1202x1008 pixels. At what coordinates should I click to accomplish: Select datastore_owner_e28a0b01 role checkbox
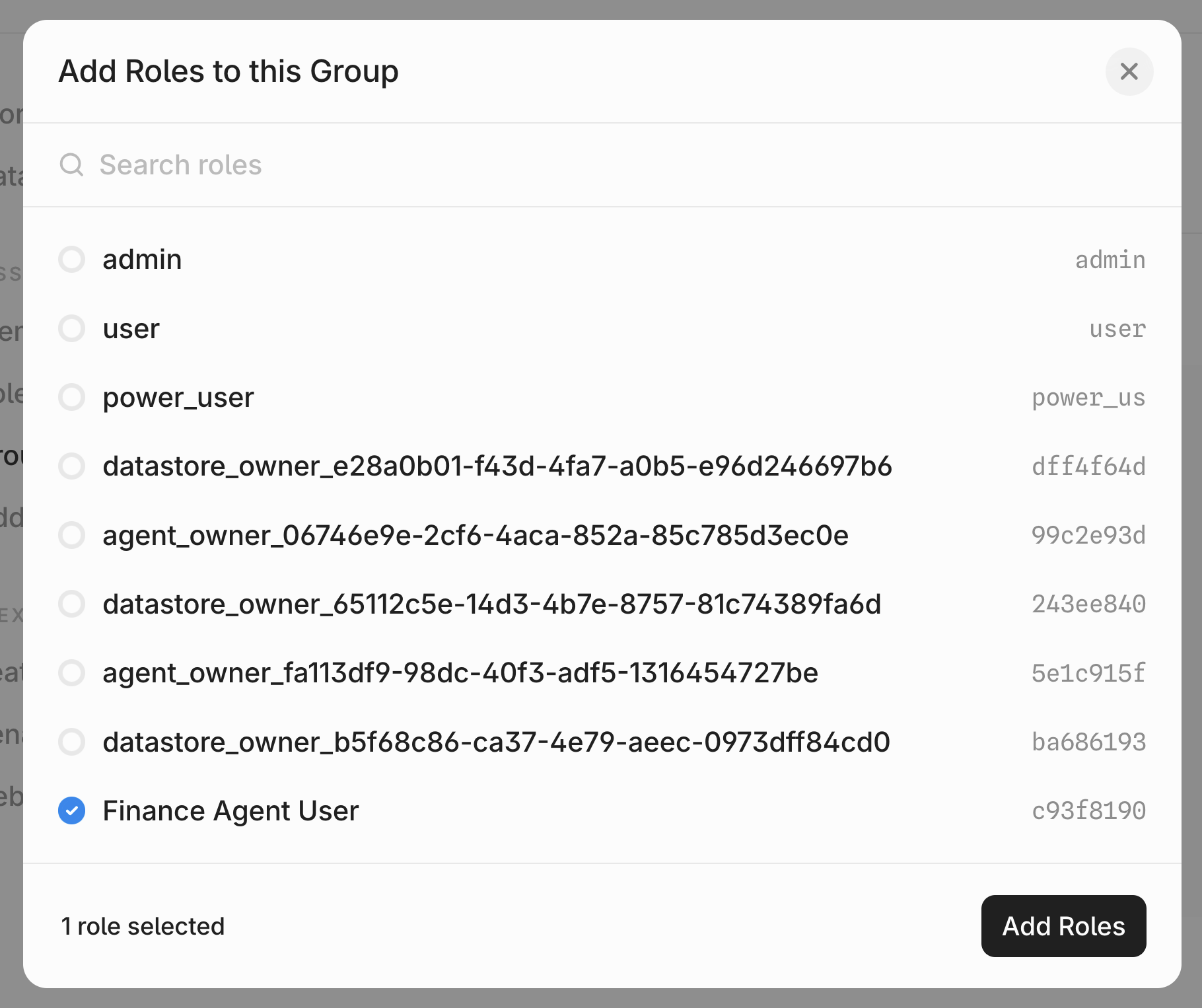(x=71, y=466)
